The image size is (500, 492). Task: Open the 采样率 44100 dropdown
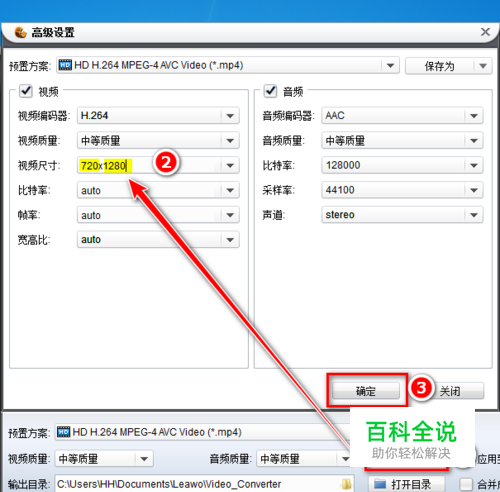[x=402, y=190]
